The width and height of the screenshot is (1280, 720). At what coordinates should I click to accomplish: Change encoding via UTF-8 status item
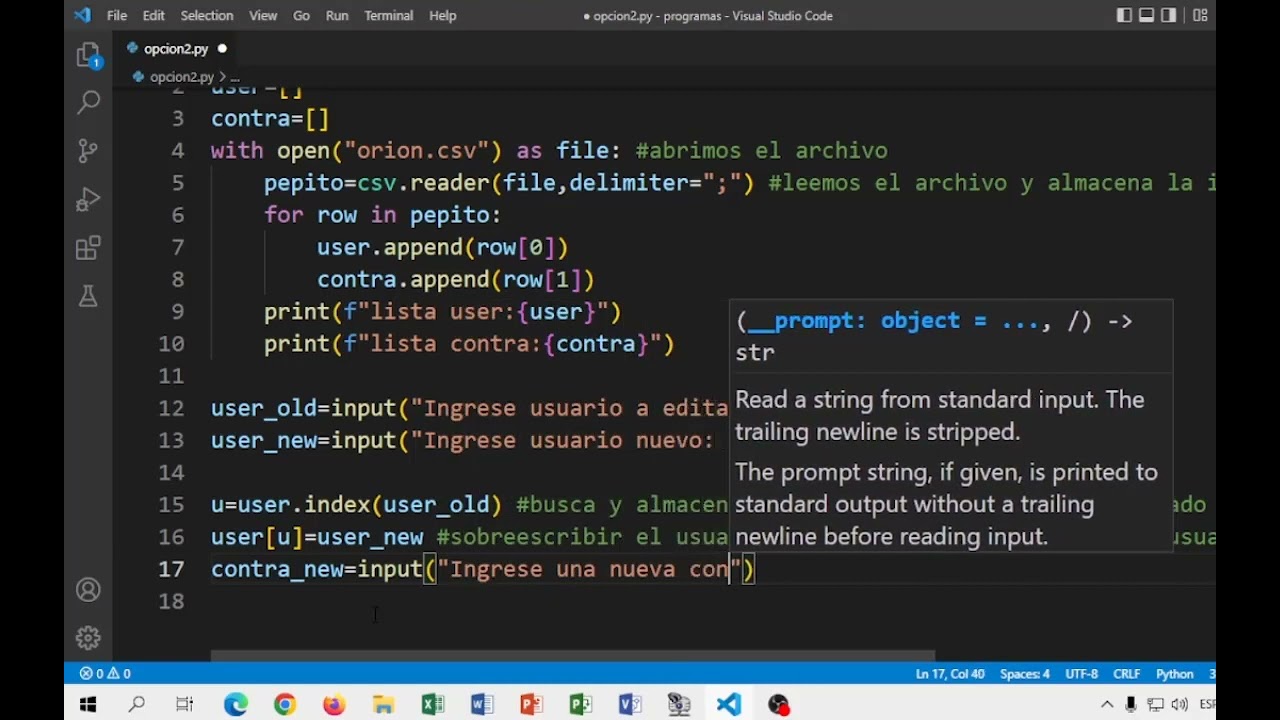(x=1081, y=673)
